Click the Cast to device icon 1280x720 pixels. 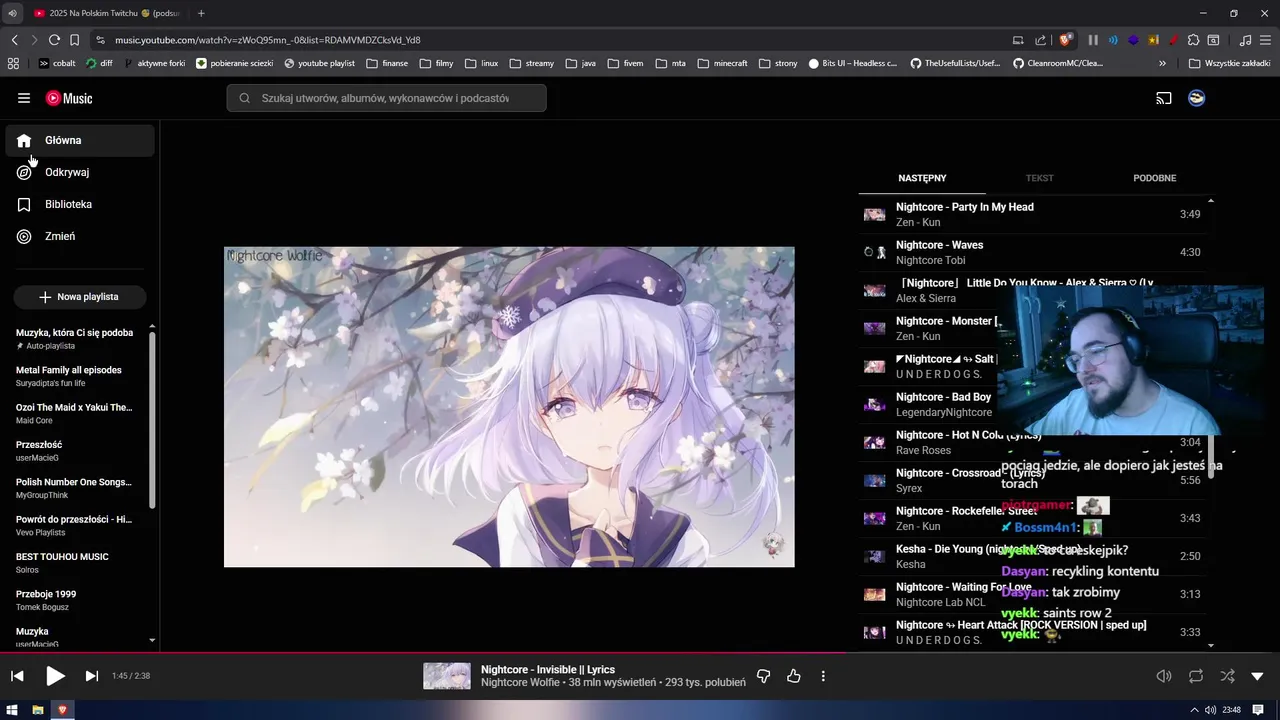(1164, 98)
